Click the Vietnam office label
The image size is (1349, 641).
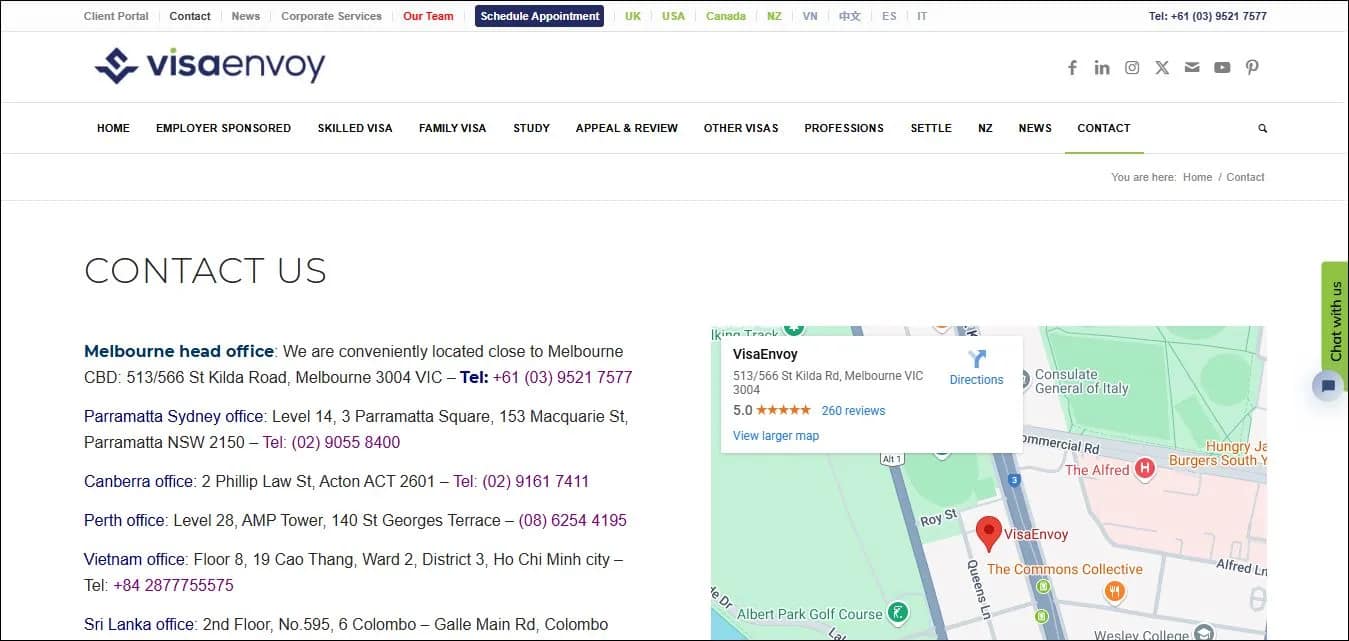(135, 559)
